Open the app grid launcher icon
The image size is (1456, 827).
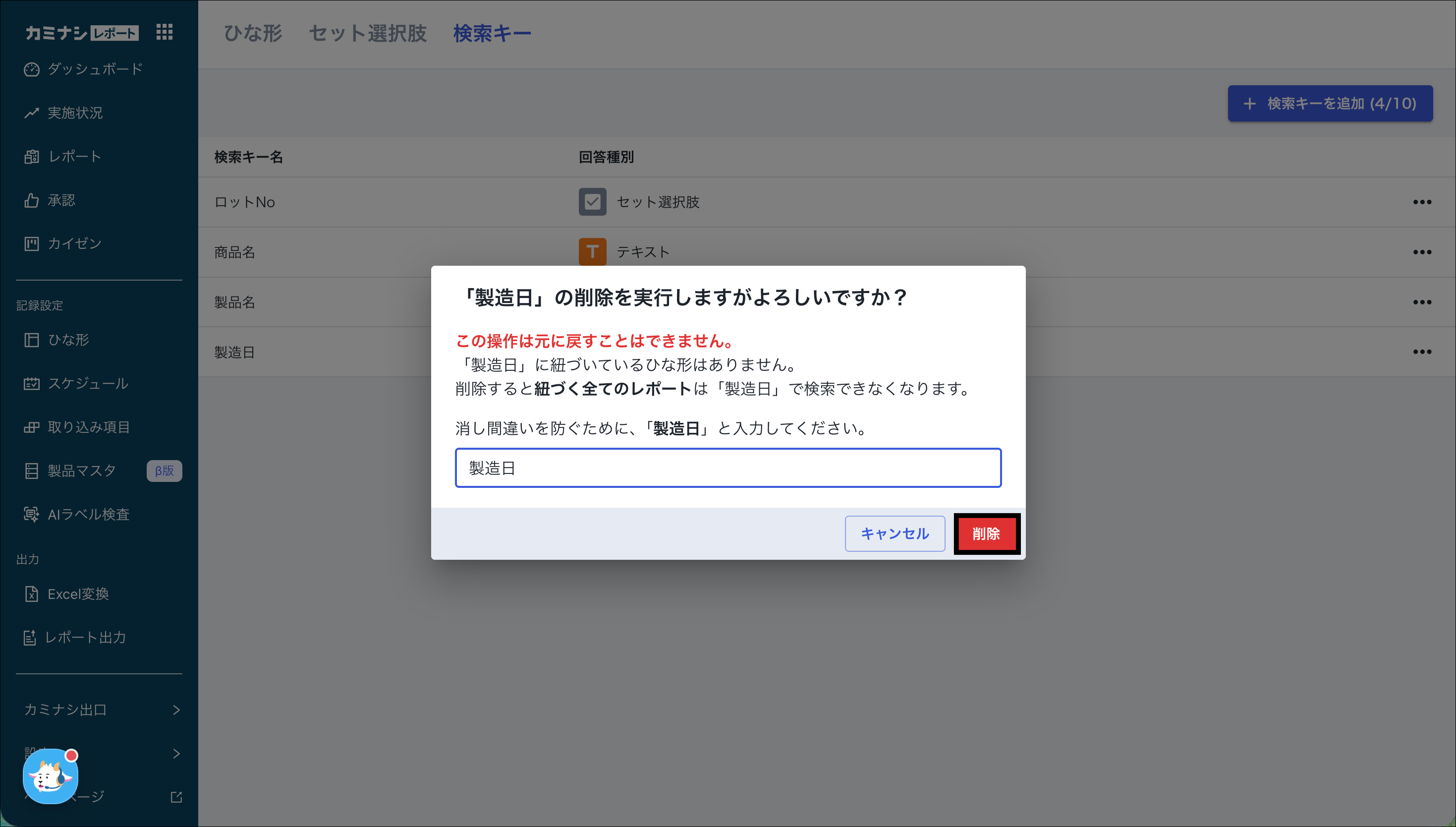coord(164,32)
